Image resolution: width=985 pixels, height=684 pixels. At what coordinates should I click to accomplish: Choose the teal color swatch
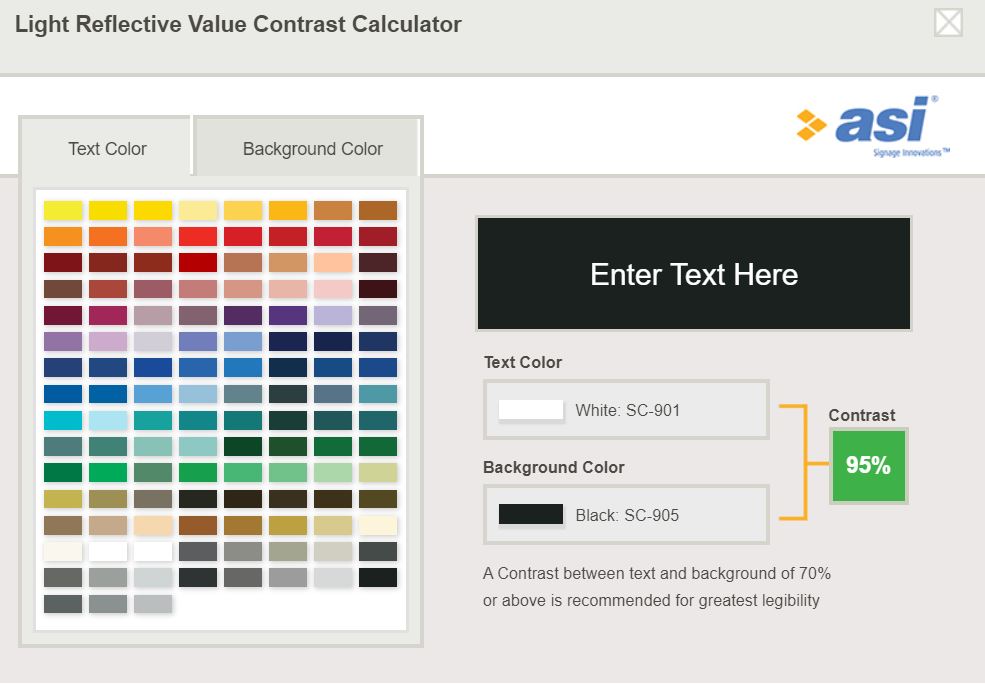pos(153,418)
